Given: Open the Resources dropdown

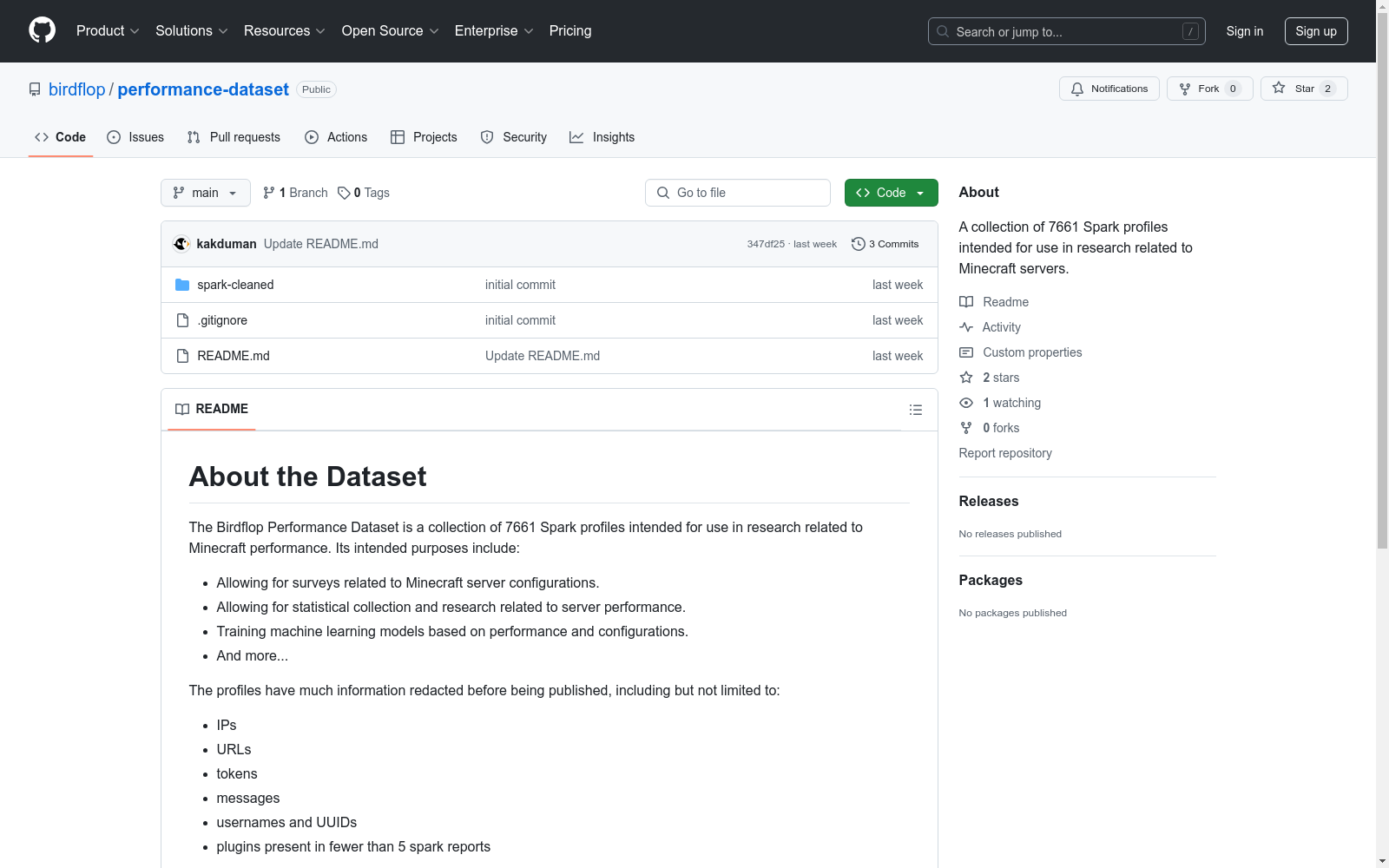Looking at the screenshot, I should pos(284,30).
